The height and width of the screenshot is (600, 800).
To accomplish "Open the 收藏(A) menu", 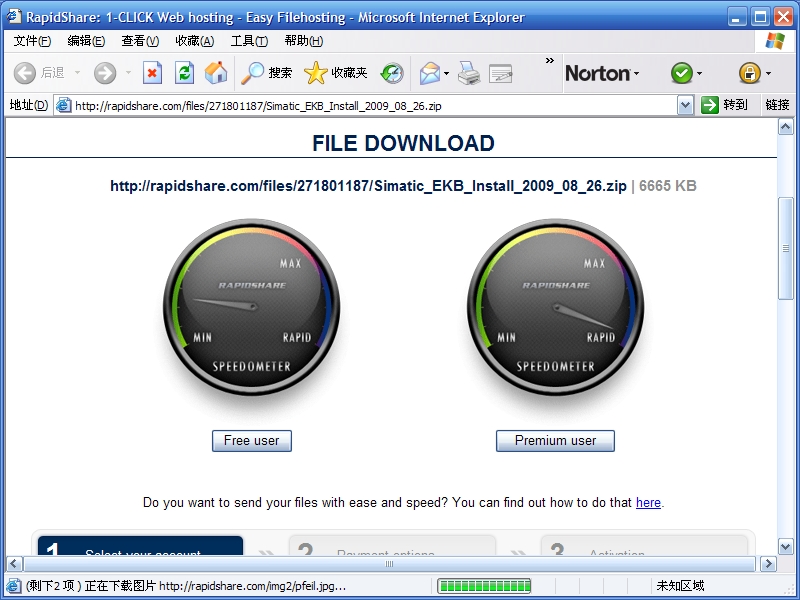I will point(194,41).
